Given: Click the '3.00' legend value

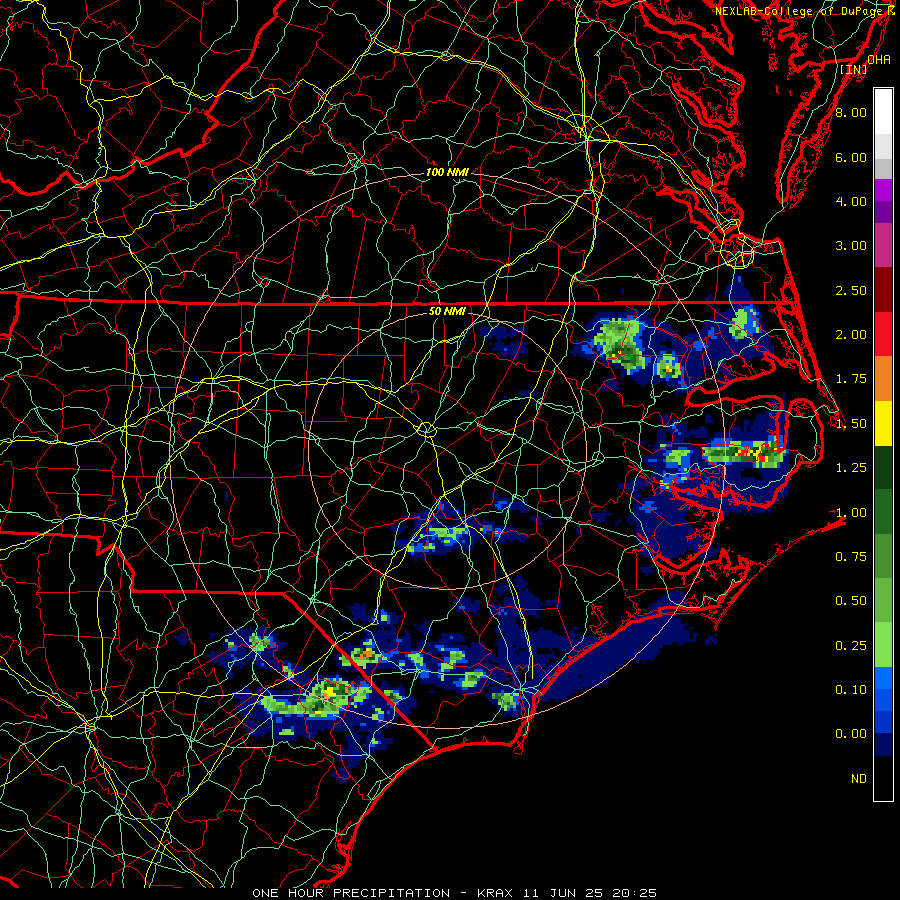Looking at the screenshot, I should (851, 246).
